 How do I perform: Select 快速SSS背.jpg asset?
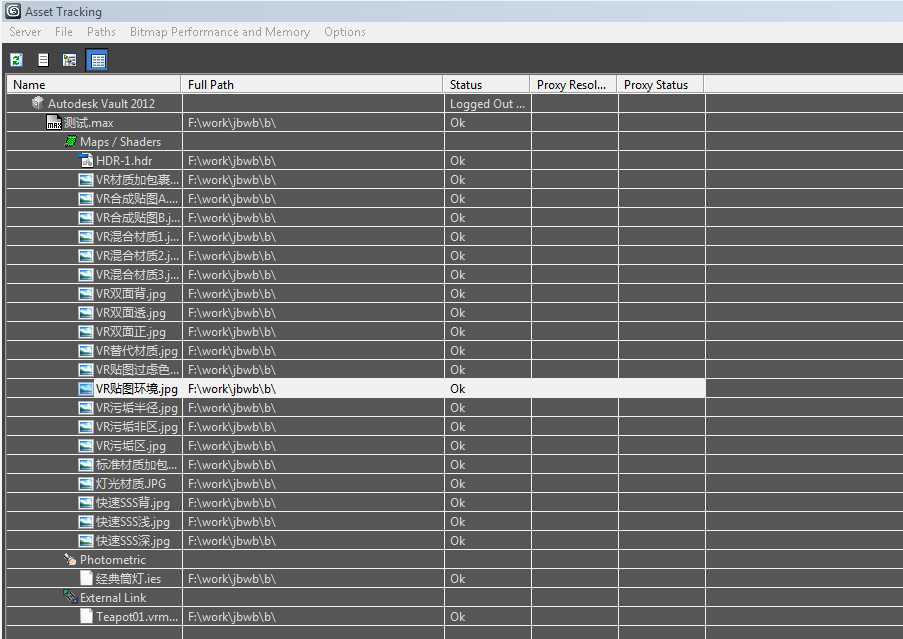356,503
